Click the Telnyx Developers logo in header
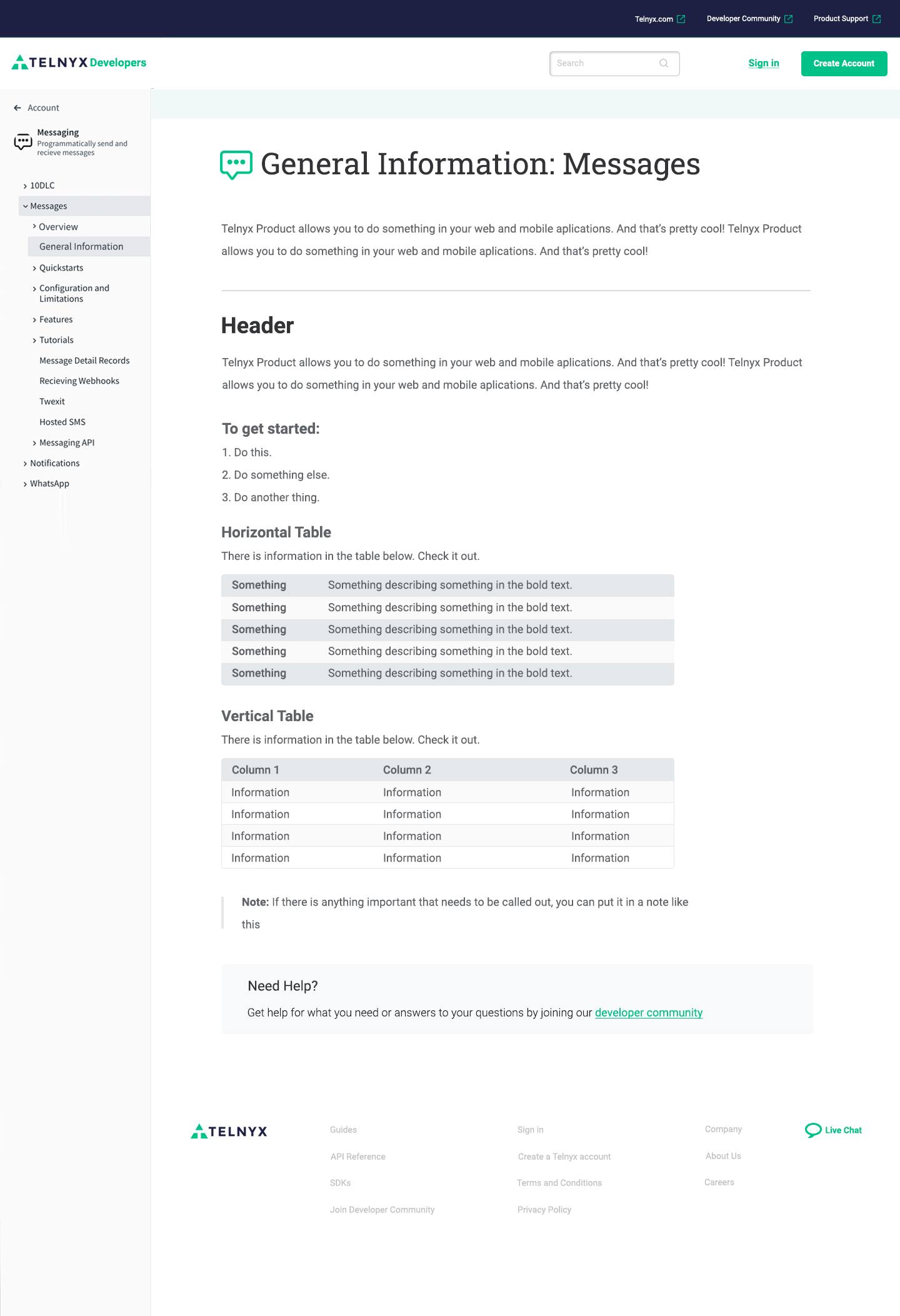Viewport: 900px width, 1316px height. tap(79, 62)
